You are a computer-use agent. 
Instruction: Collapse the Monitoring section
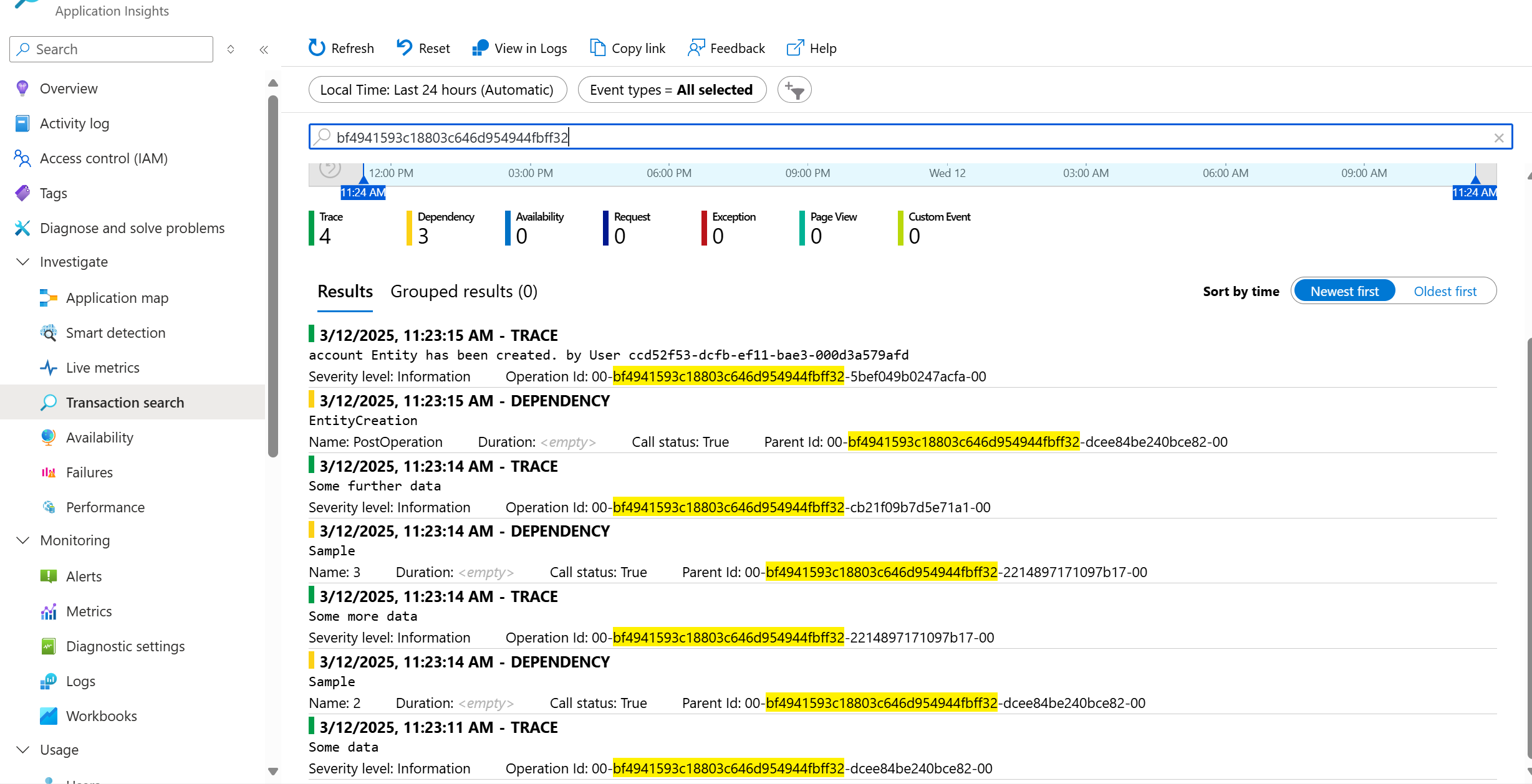22,540
